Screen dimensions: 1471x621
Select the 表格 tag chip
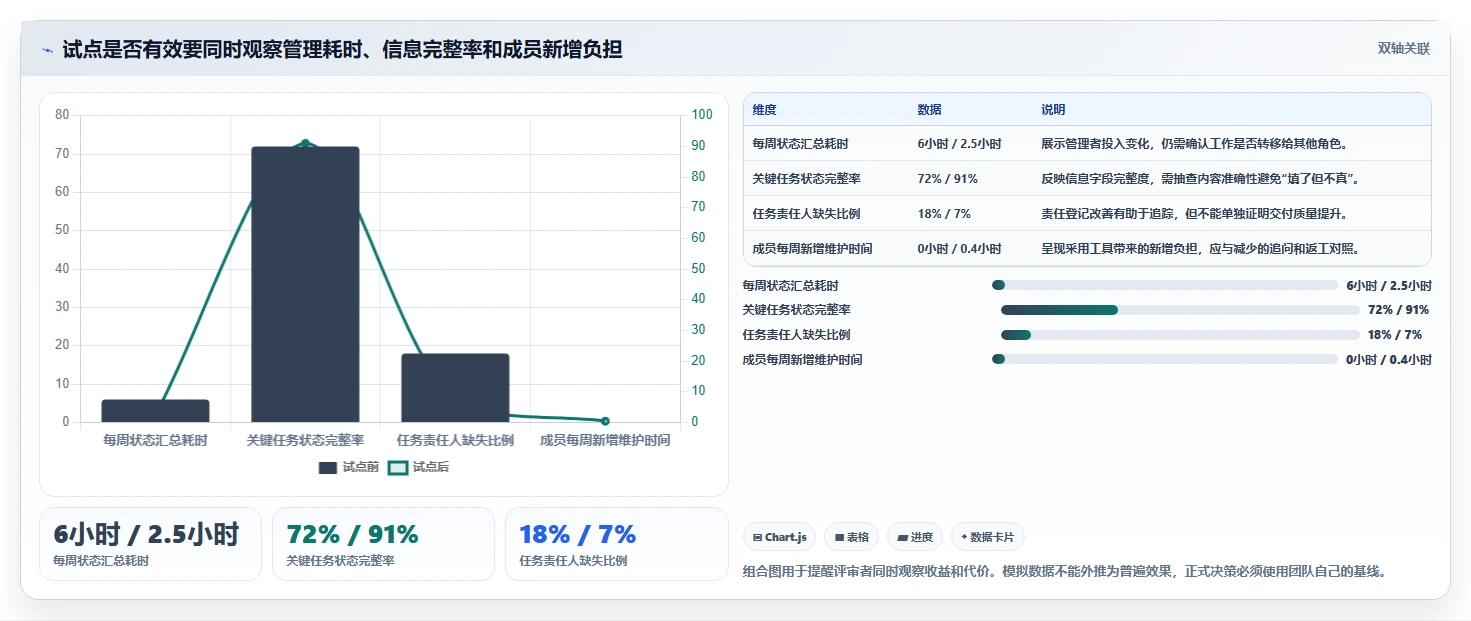coord(852,537)
